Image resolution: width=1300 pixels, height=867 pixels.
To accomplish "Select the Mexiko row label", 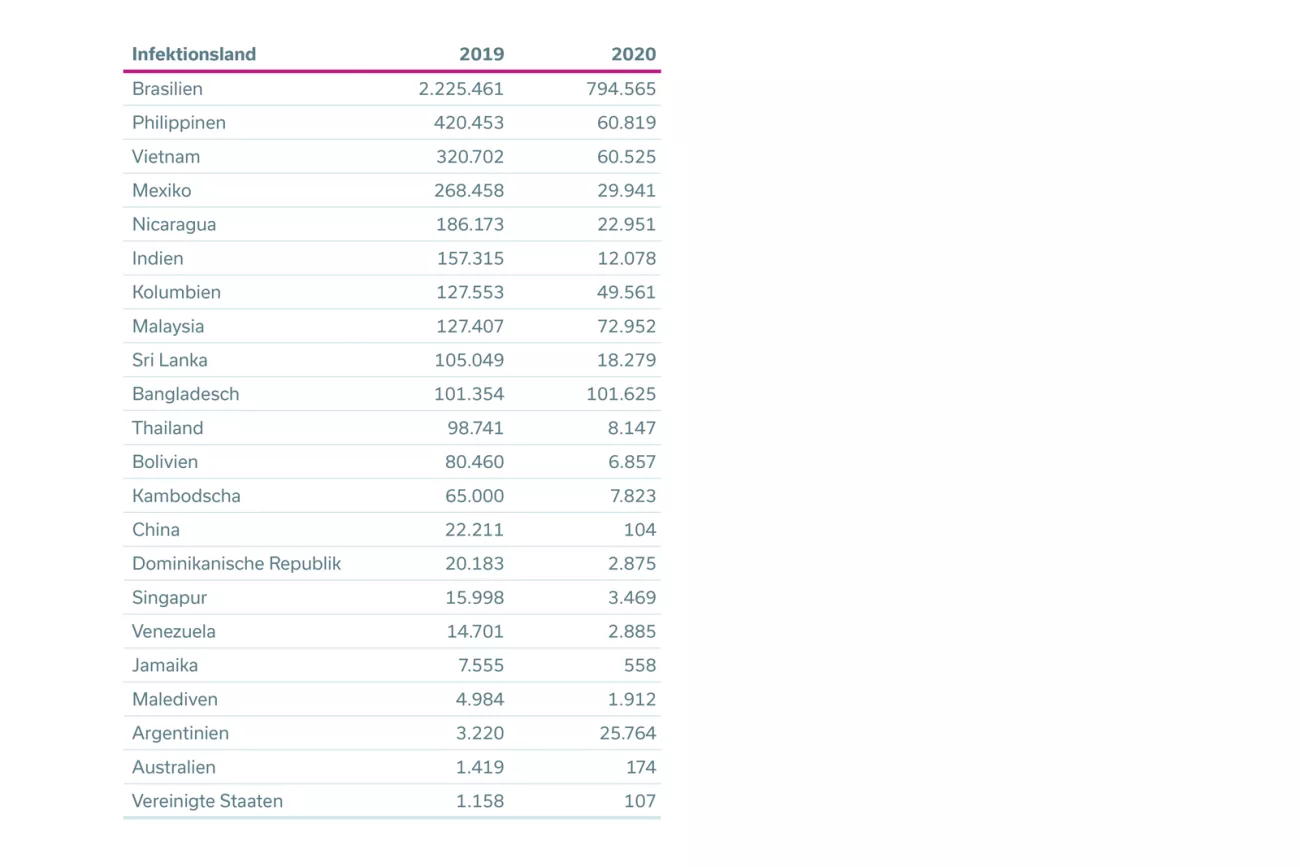I will (161, 190).
